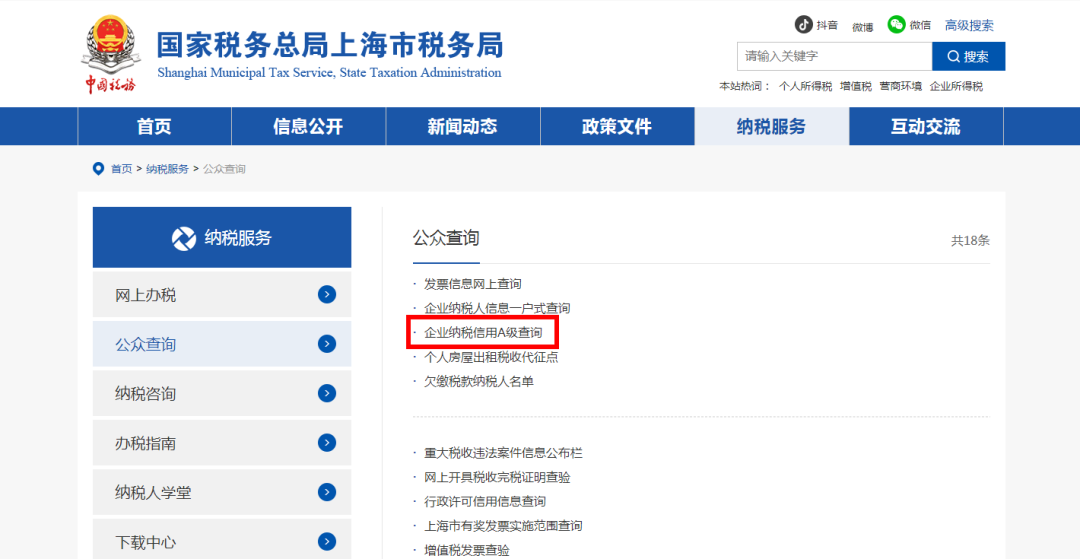Open the 互动交流 navigation tab
Viewport: 1080px width, 559px height.
pos(926,126)
